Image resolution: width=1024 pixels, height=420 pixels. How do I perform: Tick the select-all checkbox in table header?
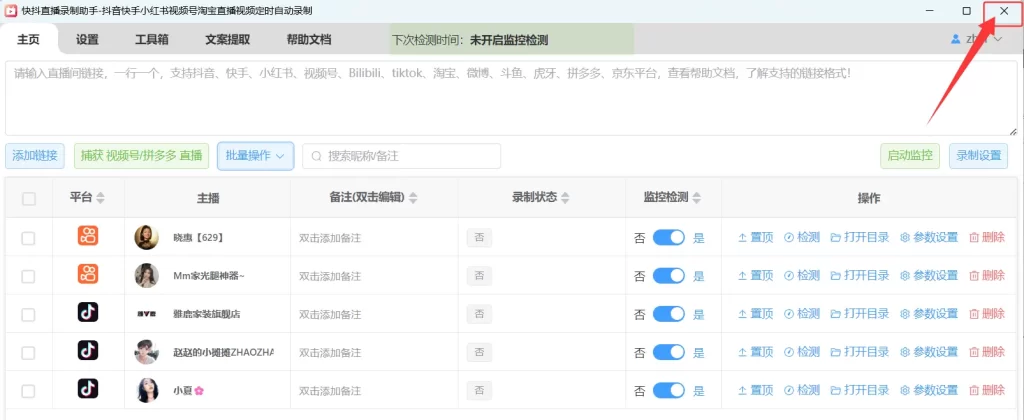(x=29, y=199)
